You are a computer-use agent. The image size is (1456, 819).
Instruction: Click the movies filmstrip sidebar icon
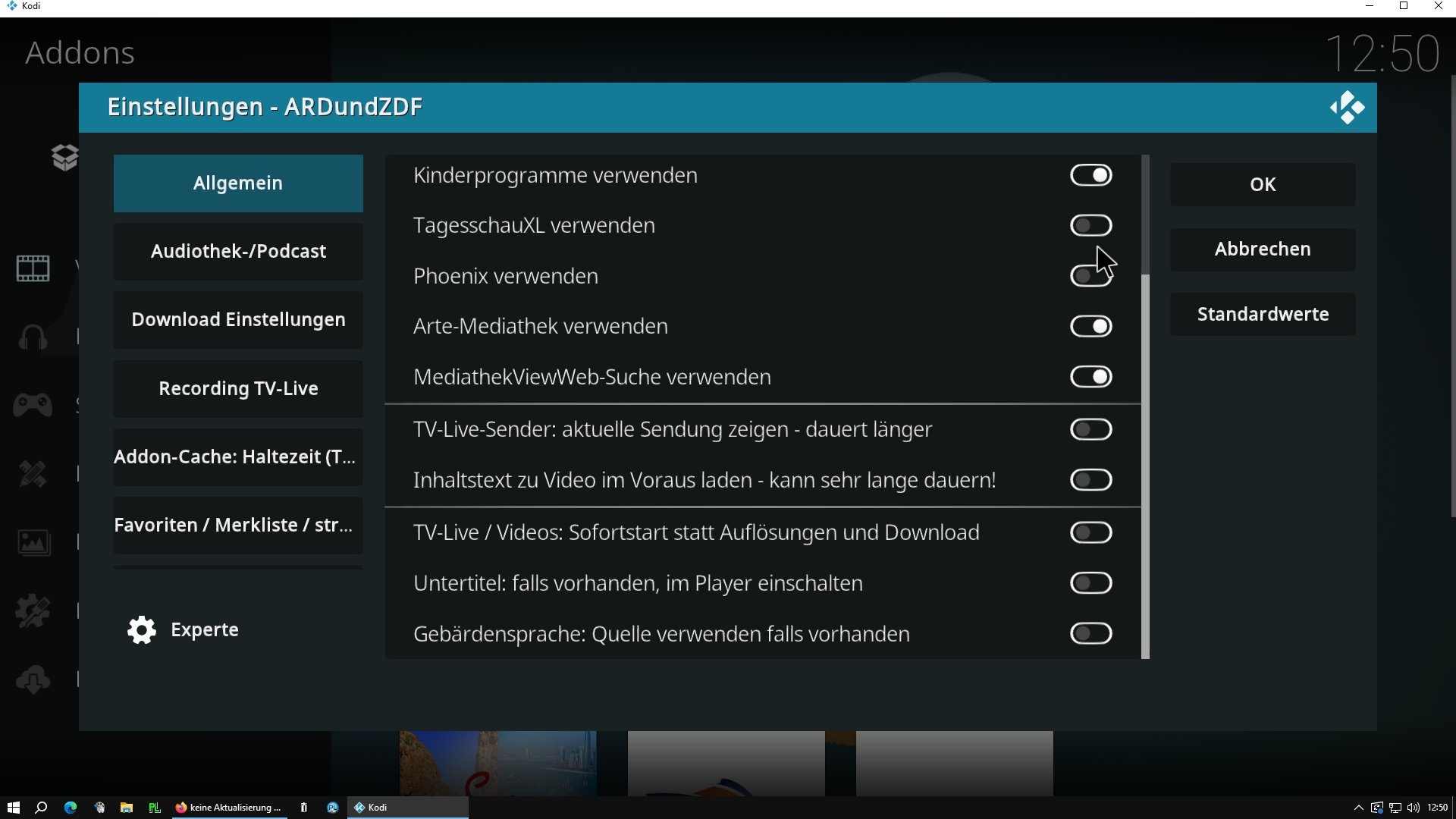click(x=33, y=268)
